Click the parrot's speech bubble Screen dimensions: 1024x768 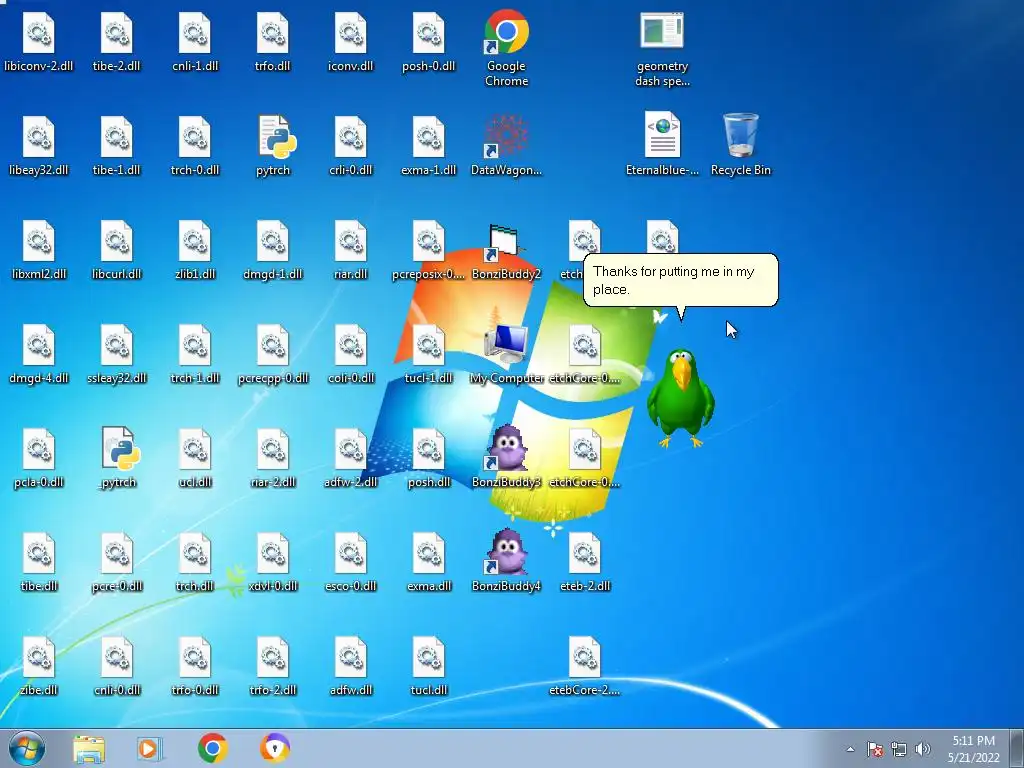coord(680,281)
